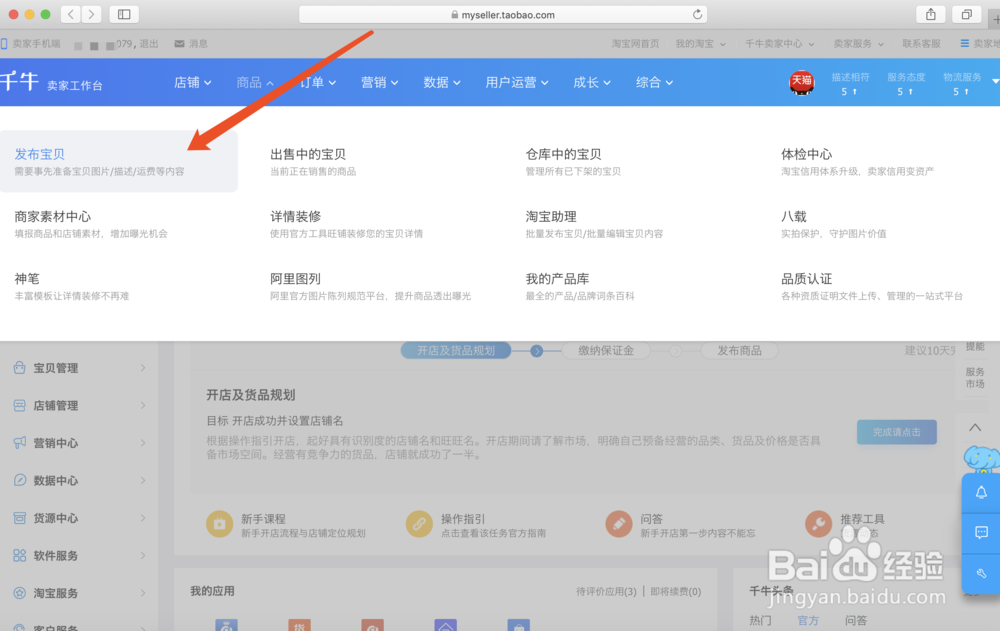Open the 货源中心 sidebar icon
The image size is (1000, 631).
point(20,517)
